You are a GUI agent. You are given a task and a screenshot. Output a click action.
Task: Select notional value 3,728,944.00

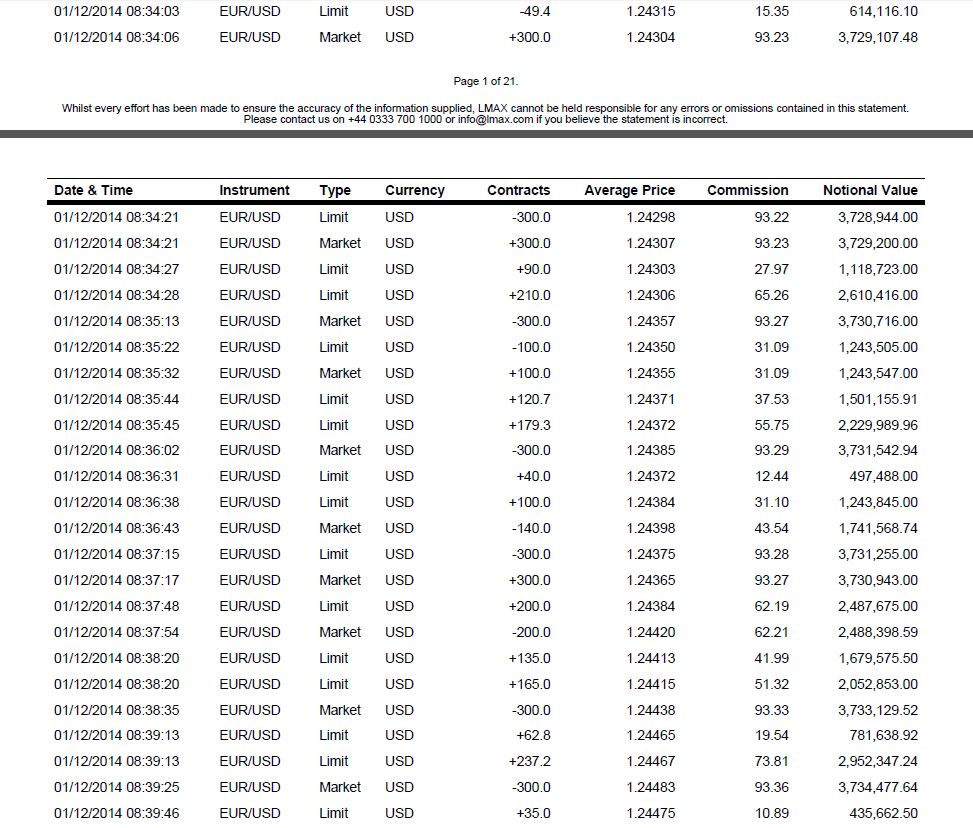click(x=877, y=217)
